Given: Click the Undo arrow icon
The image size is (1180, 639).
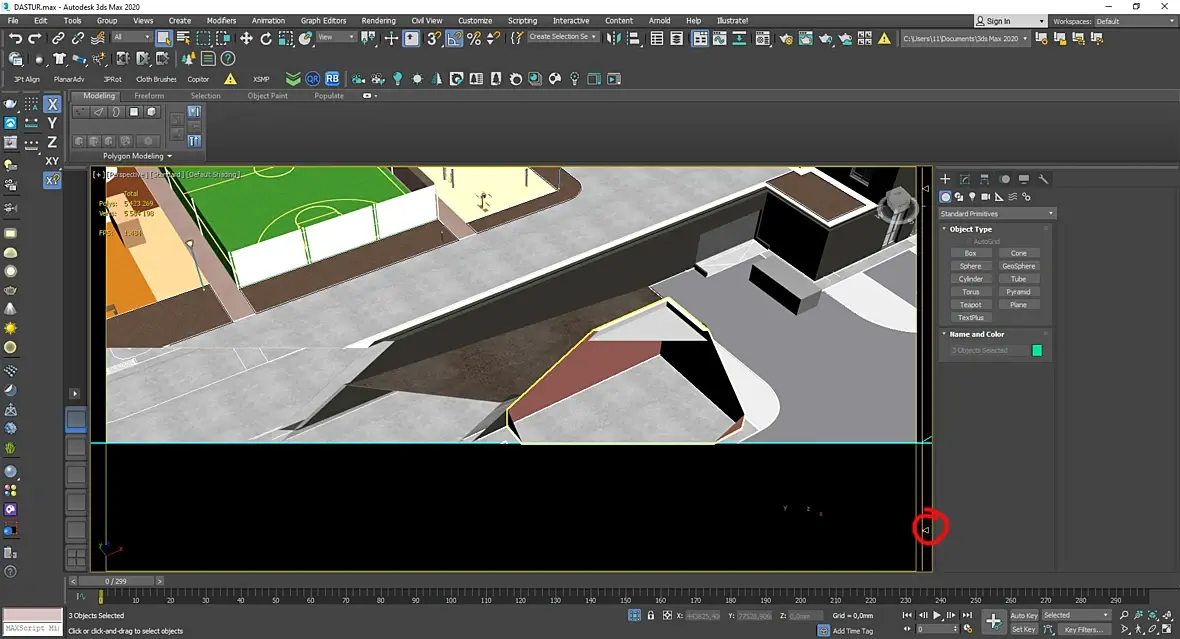Looking at the screenshot, I should [14, 38].
